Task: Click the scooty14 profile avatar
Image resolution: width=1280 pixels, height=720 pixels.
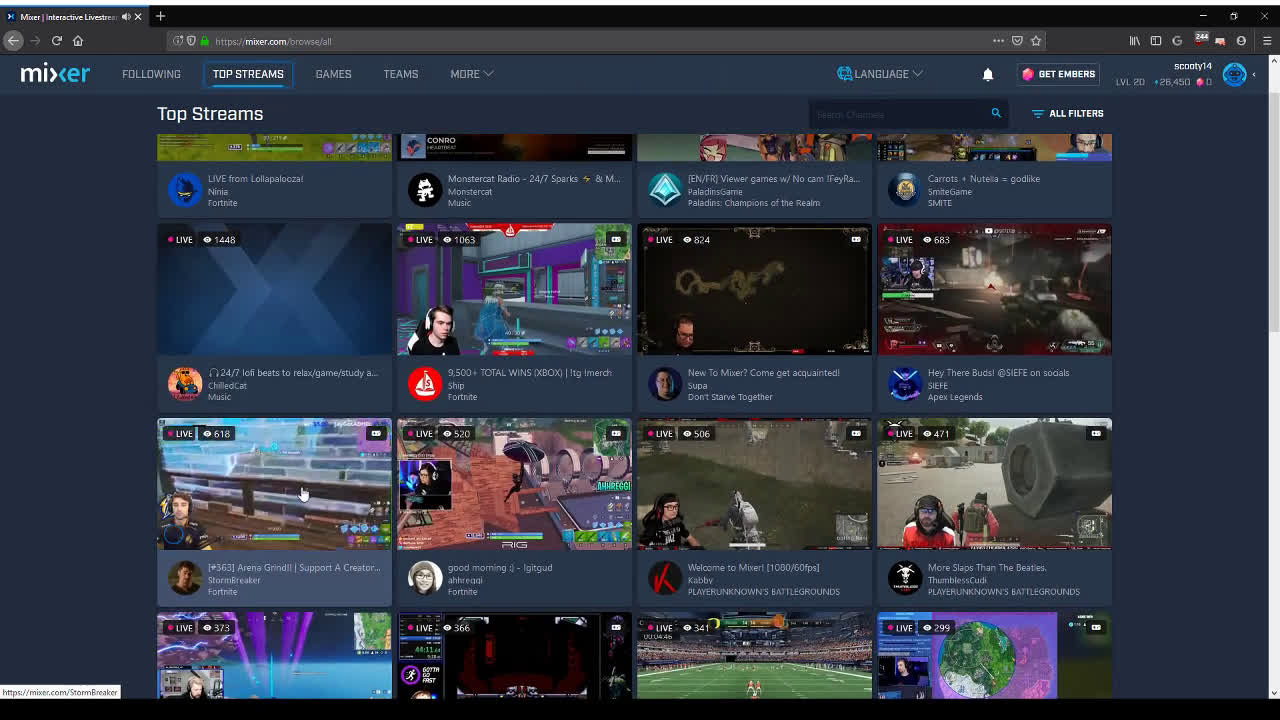Action: pos(1235,74)
